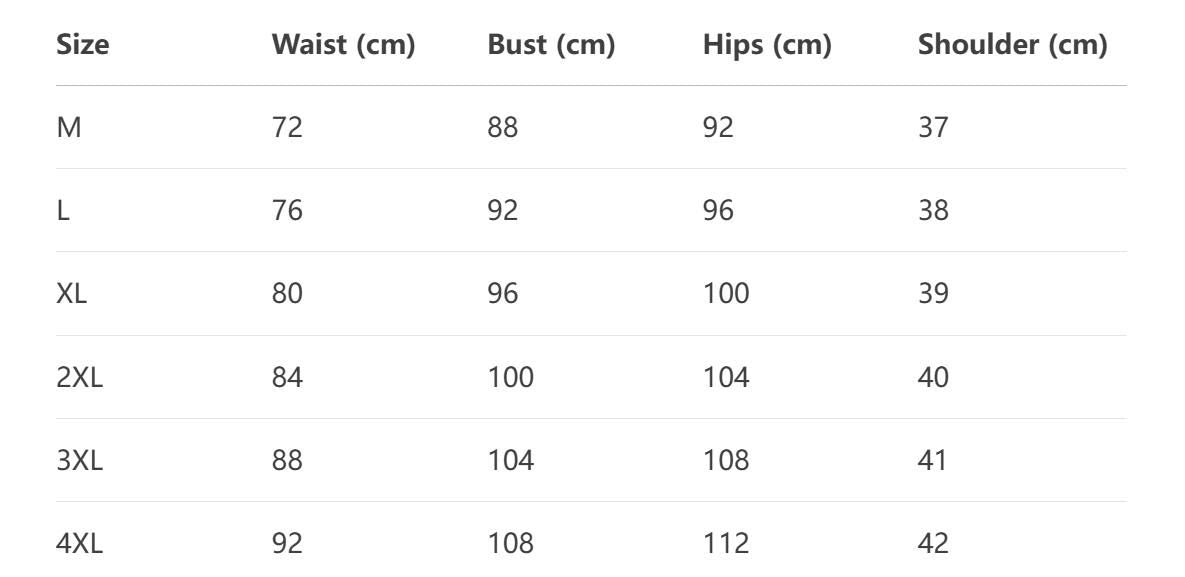Select the Bust (cm) column header
The height and width of the screenshot is (577, 1185).
(551, 45)
